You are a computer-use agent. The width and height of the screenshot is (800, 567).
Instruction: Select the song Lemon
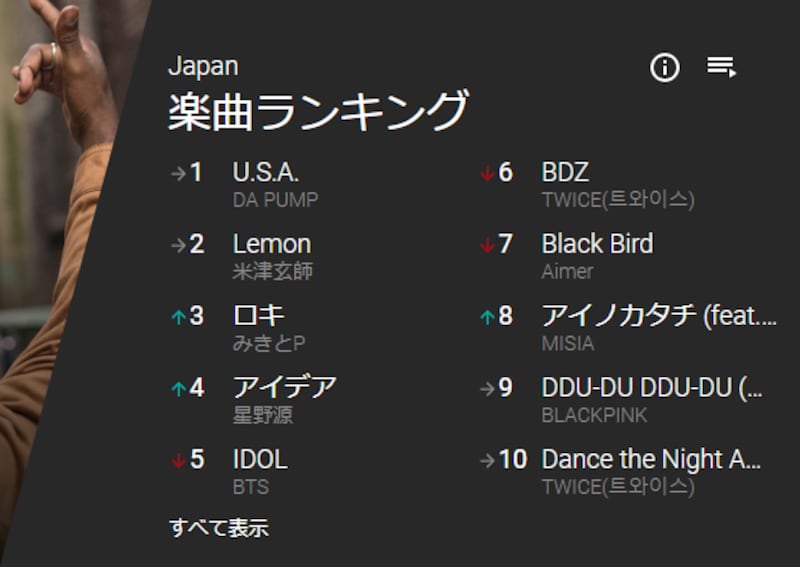tap(272, 244)
